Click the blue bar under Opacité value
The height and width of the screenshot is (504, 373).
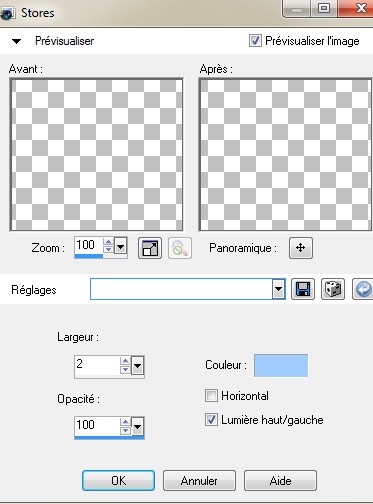point(109,438)
